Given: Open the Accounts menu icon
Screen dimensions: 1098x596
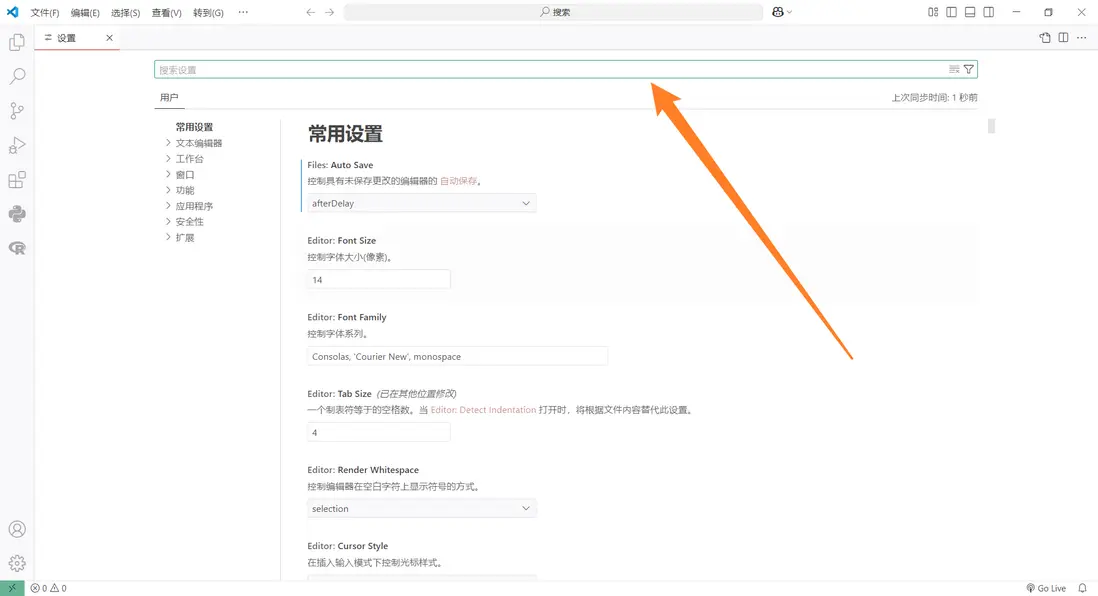Looking at the screenshot, I should click(x=17, y=529).
